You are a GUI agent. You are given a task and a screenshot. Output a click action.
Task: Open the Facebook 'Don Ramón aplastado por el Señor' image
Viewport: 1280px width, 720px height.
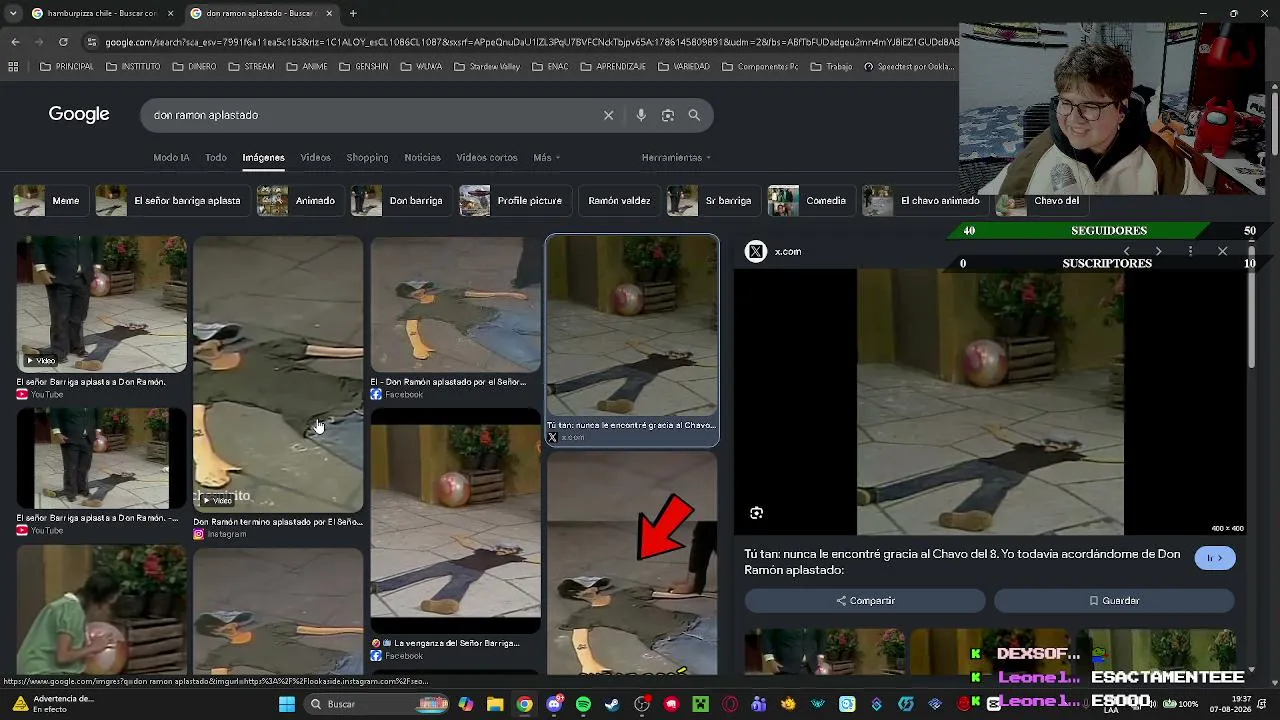pos(455,304)
